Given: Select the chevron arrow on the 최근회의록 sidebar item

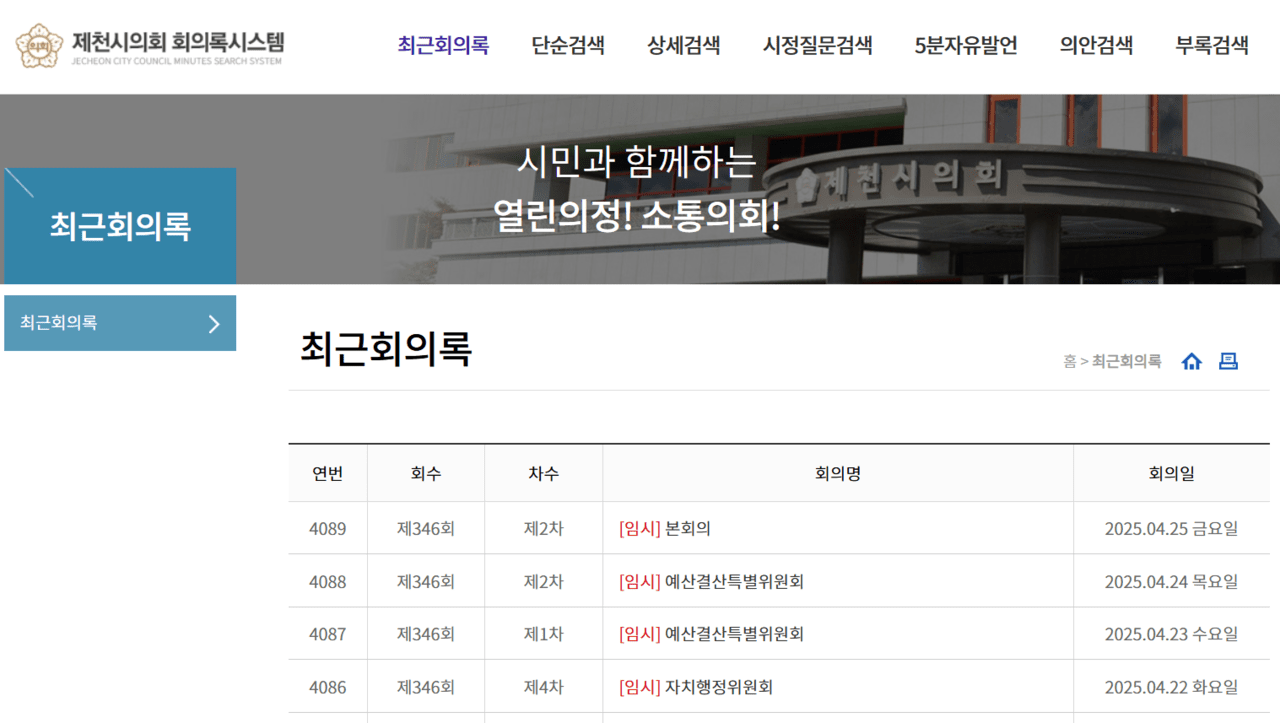Looking at the screenshot, I should pos(212,323).
